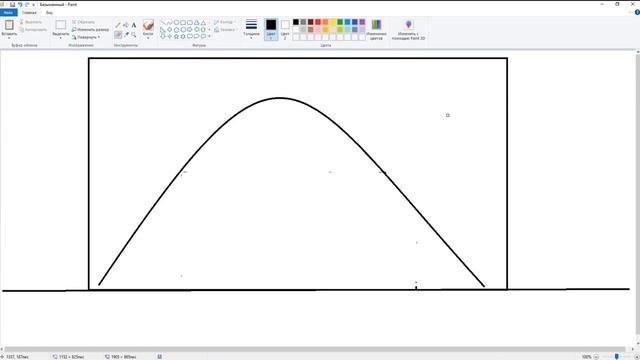The image size is (640, 360).
Task: Select the Pencil tool
Action: (118, 25)
